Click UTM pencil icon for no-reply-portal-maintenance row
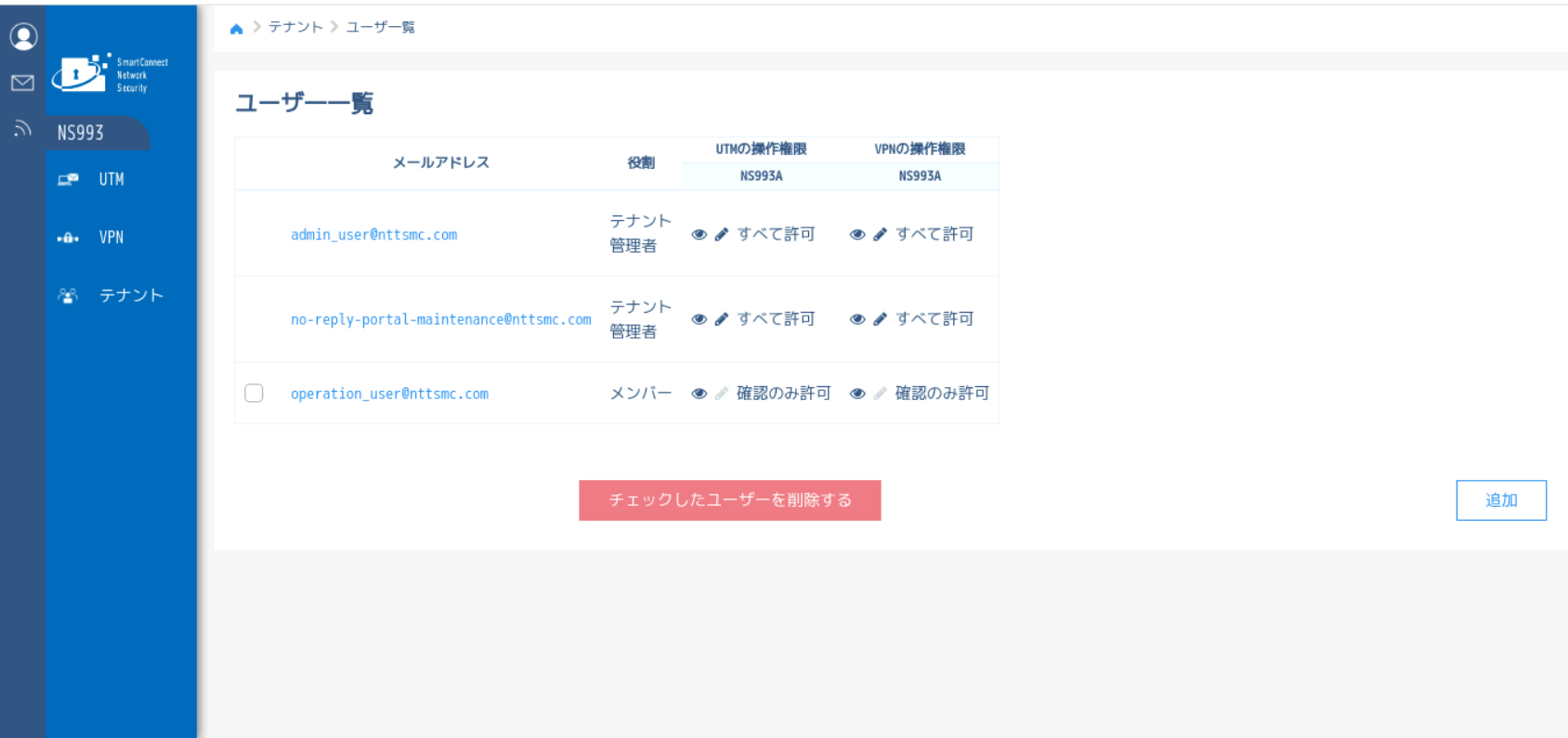The width and height of the screenshot is (1568, 738). [722, 319]
